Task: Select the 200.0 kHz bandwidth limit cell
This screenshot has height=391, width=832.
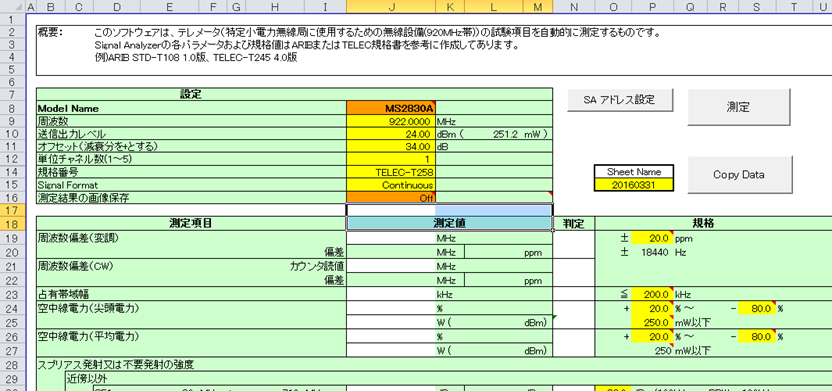Action: tap(652, 294)
